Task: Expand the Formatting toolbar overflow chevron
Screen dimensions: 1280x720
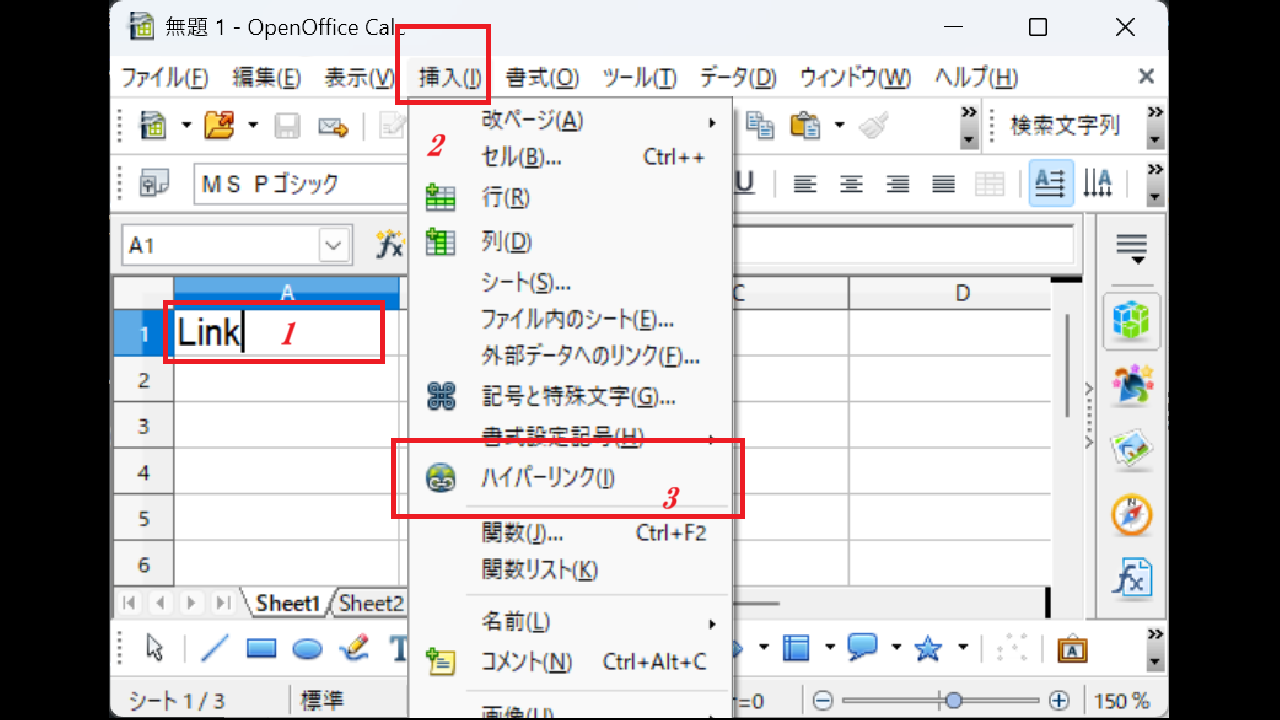Action: [1156, 183]
